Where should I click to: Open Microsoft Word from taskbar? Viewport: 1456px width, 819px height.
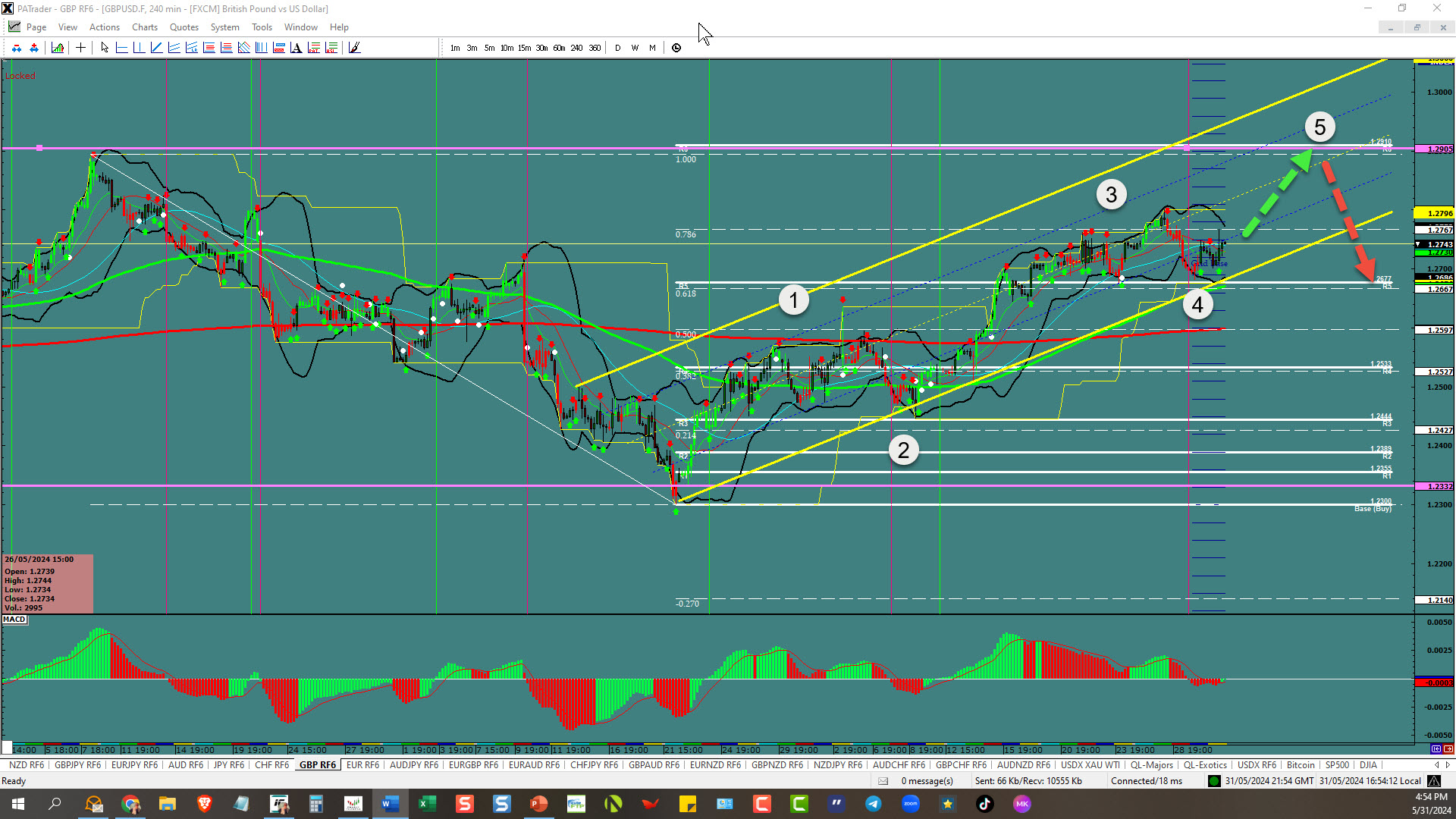point(391,804)
